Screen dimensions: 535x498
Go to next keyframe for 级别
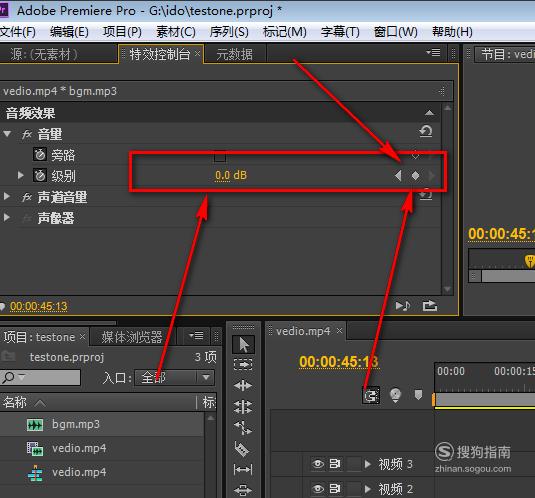[432, 175]
